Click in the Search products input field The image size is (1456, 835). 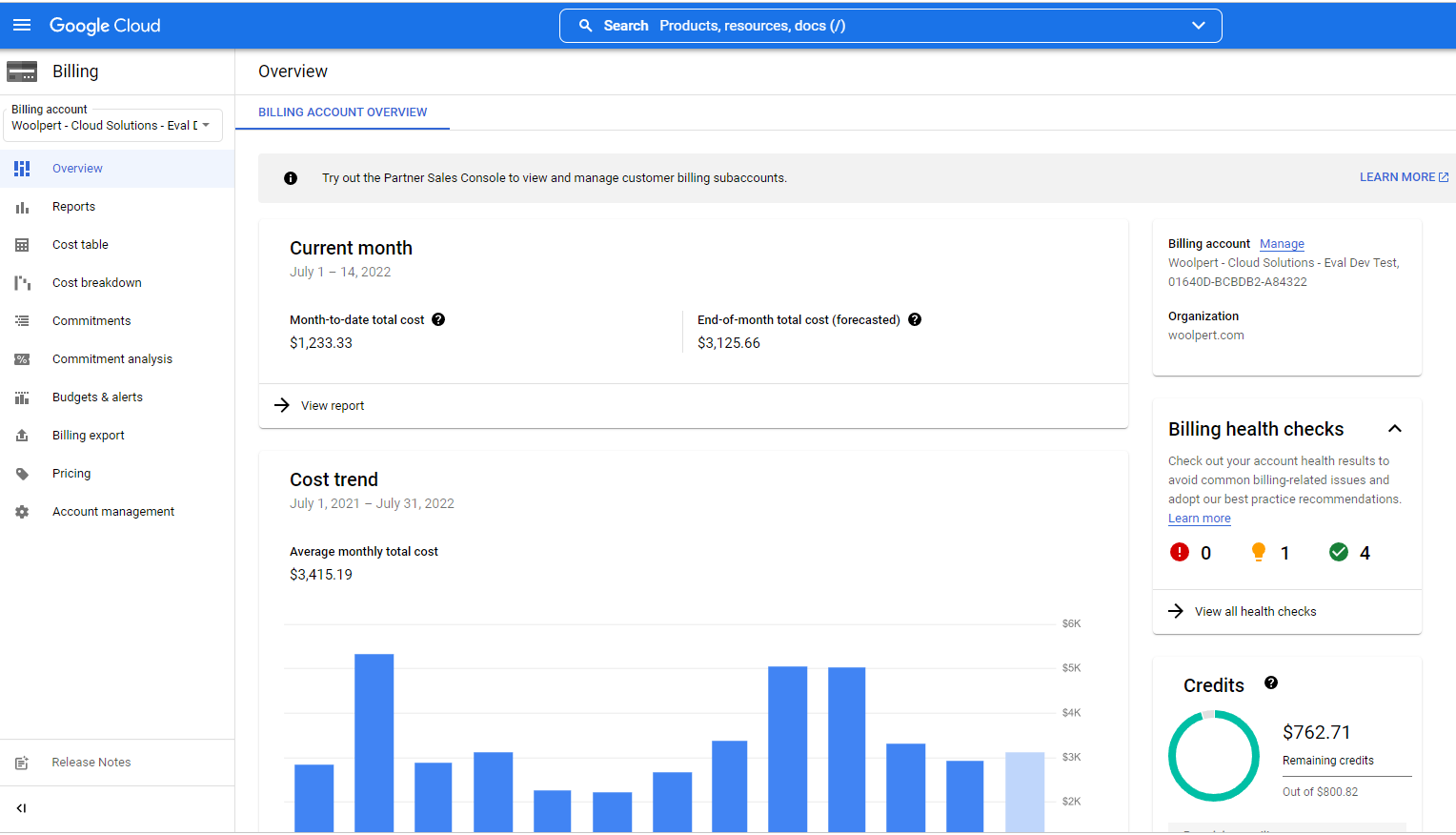[x=891, y=26]
